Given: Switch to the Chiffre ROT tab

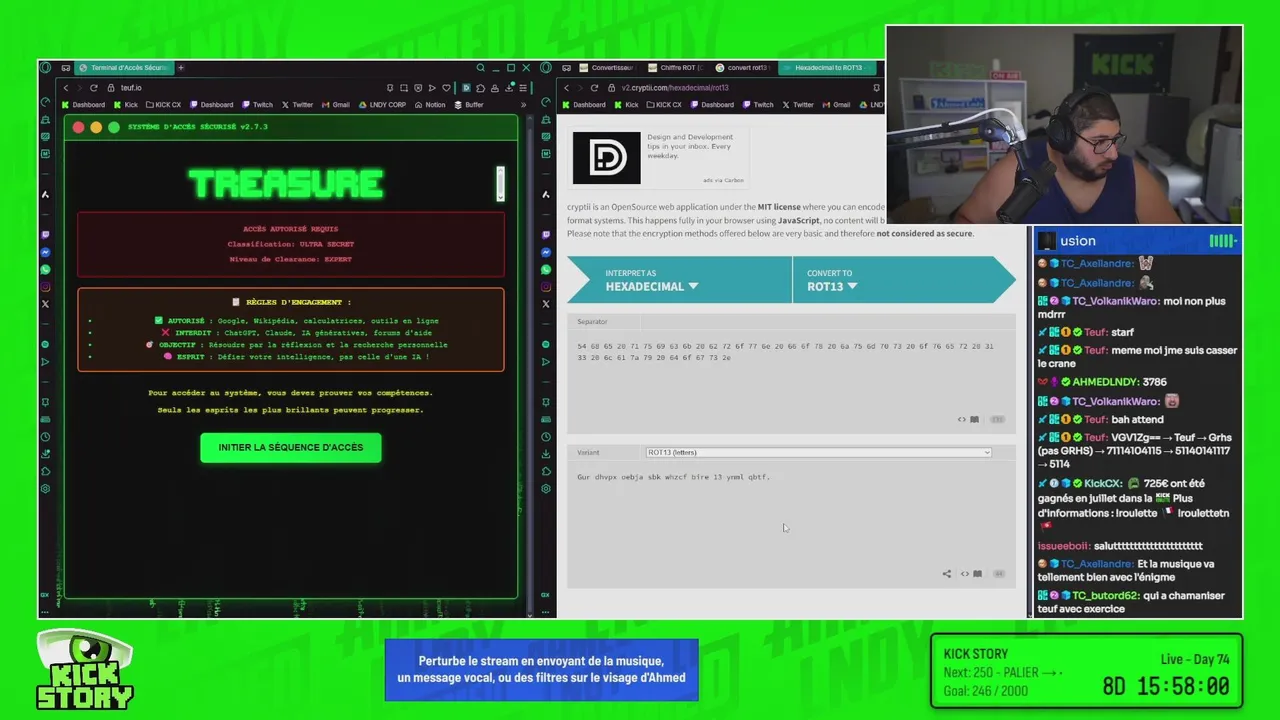Looking at the screenshot, I should (675, 68).
